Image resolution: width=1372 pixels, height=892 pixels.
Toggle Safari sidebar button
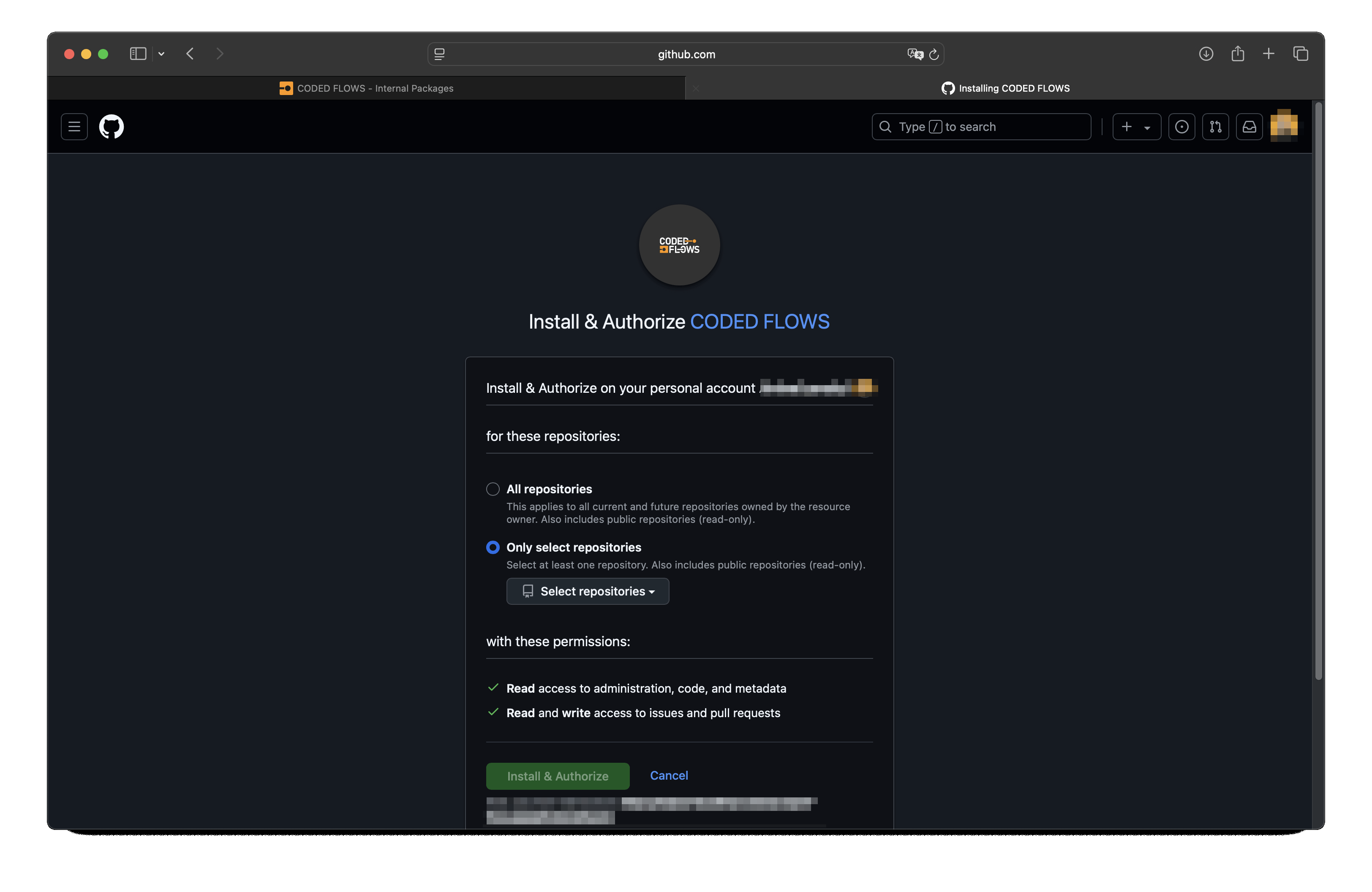click(x=138, y=54)
